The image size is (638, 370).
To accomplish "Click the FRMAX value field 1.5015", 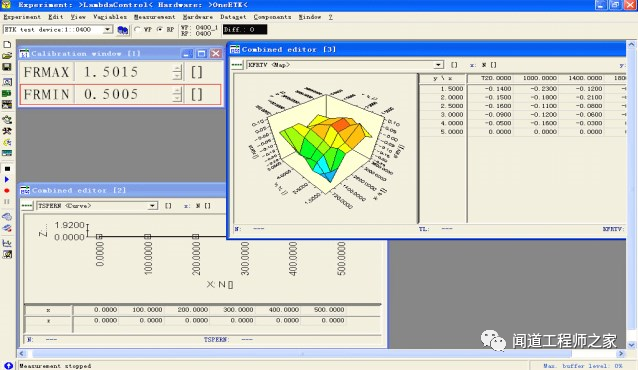I will (123, 72).
